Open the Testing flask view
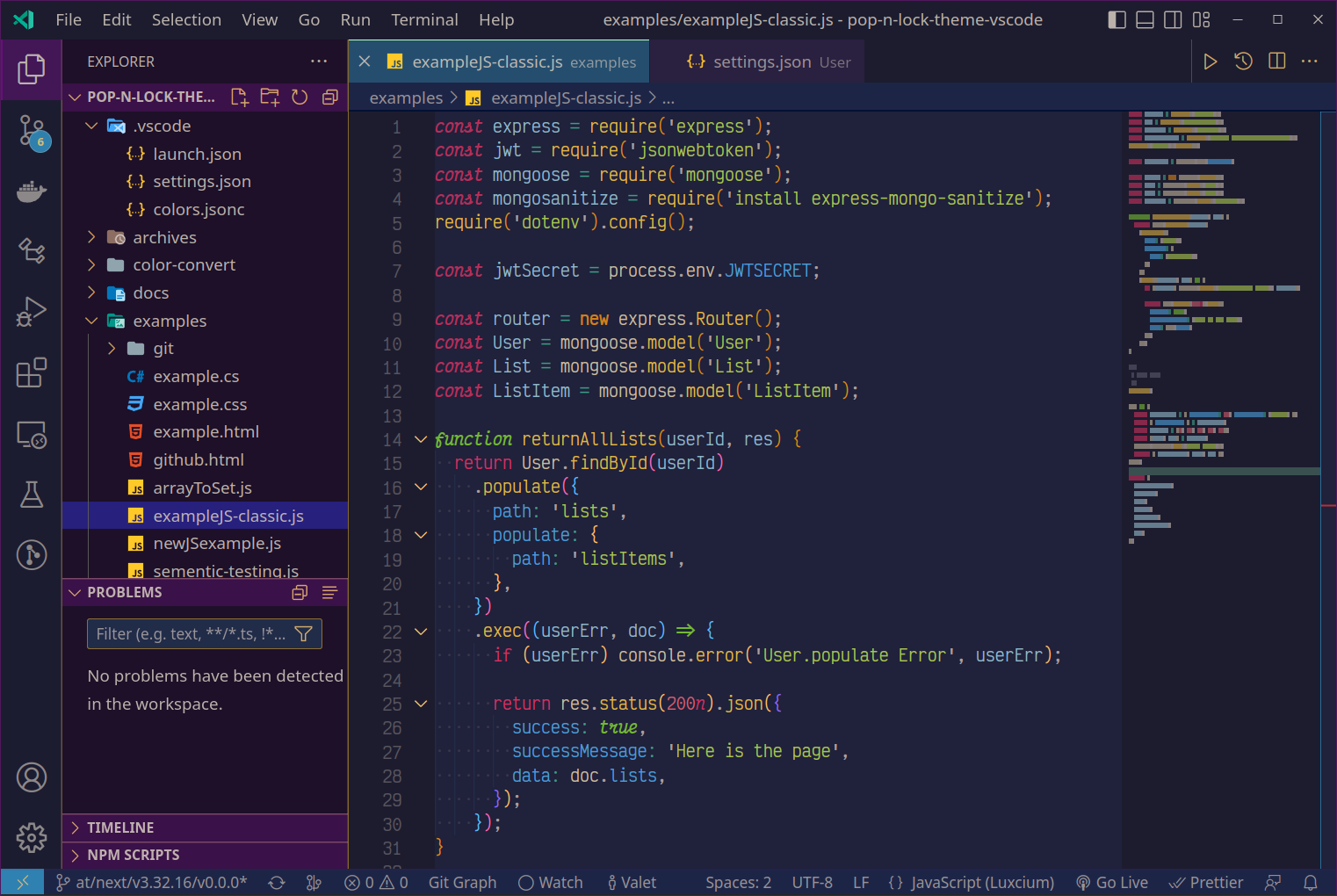This screenshot has height=896, width=1337. [31, 495]
